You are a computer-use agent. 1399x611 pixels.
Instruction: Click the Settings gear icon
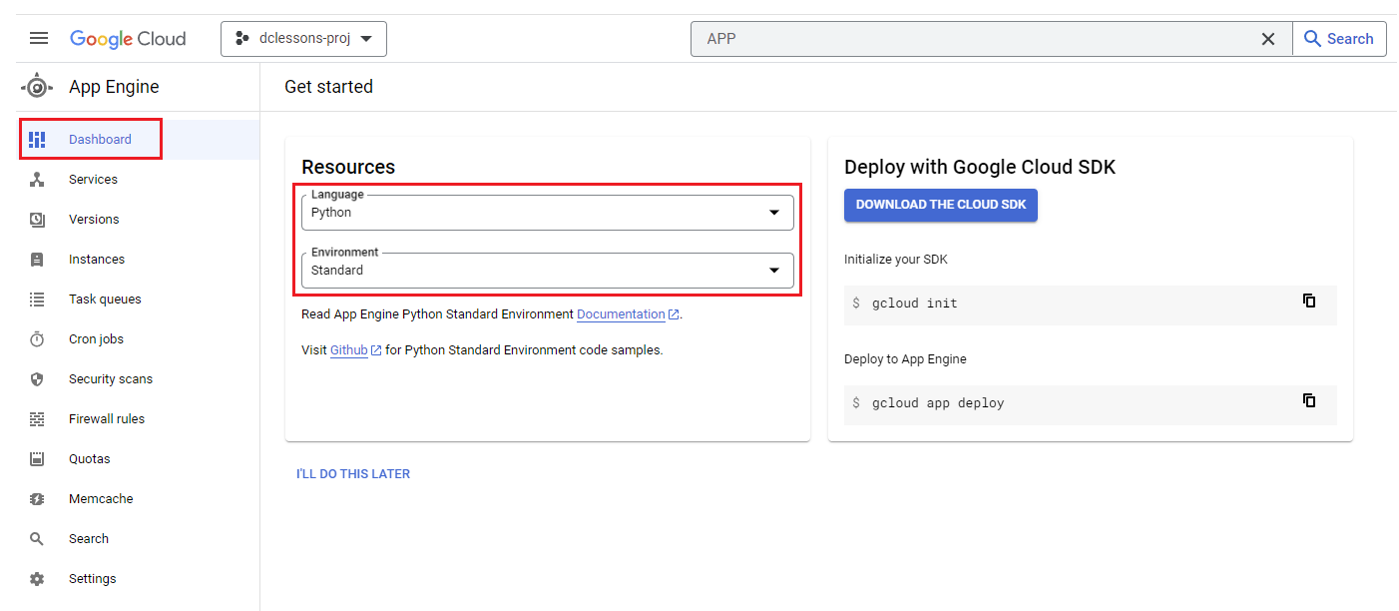(x=37, y=579)
